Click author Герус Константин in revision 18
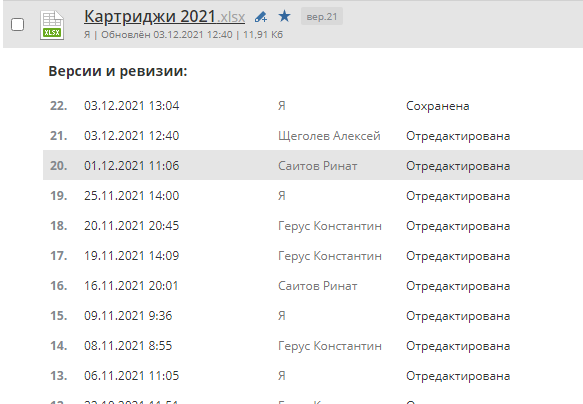The image size is (583, 404). [x=330, y=226]
